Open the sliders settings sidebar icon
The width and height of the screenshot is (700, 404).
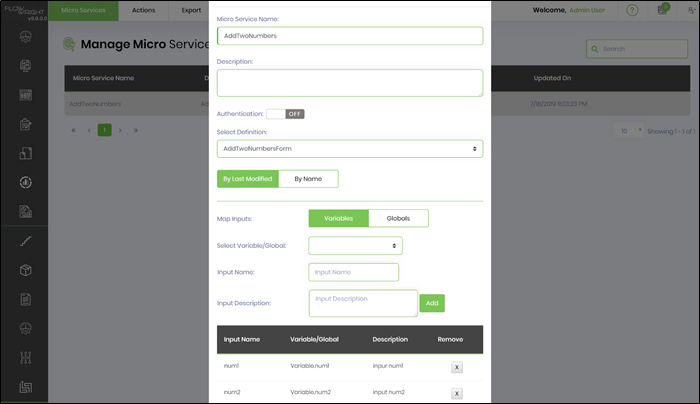click(x=25, y=358)
